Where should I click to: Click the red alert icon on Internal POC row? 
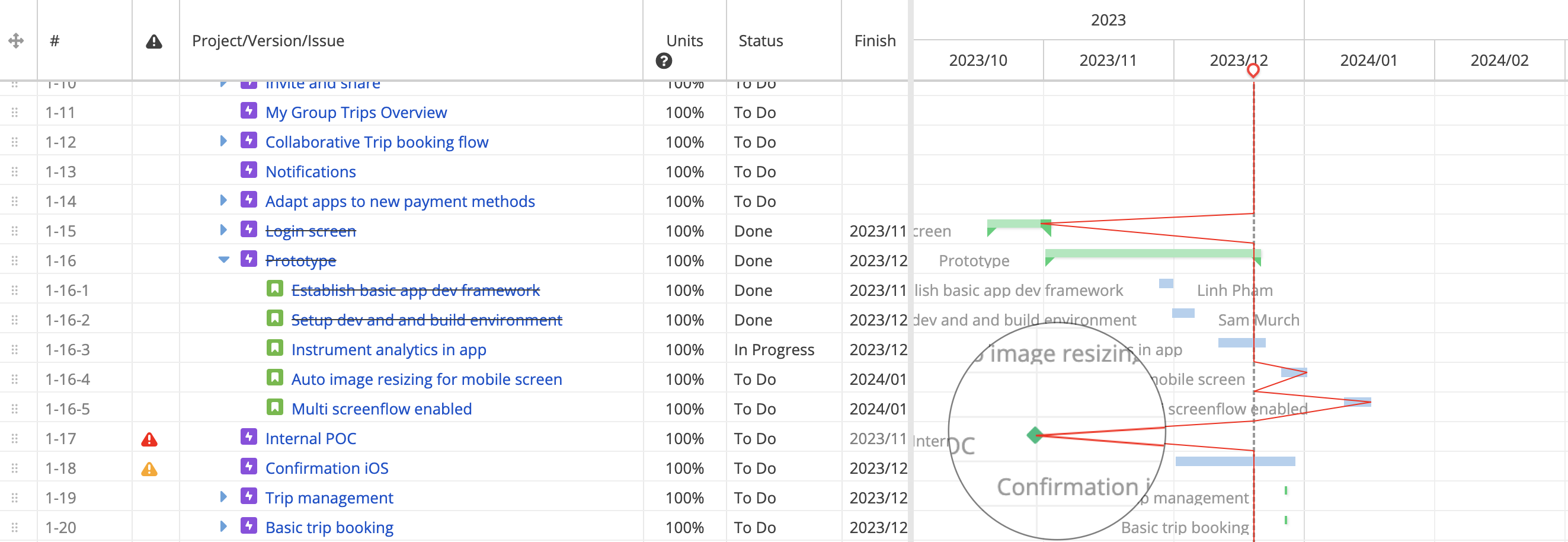150,438
